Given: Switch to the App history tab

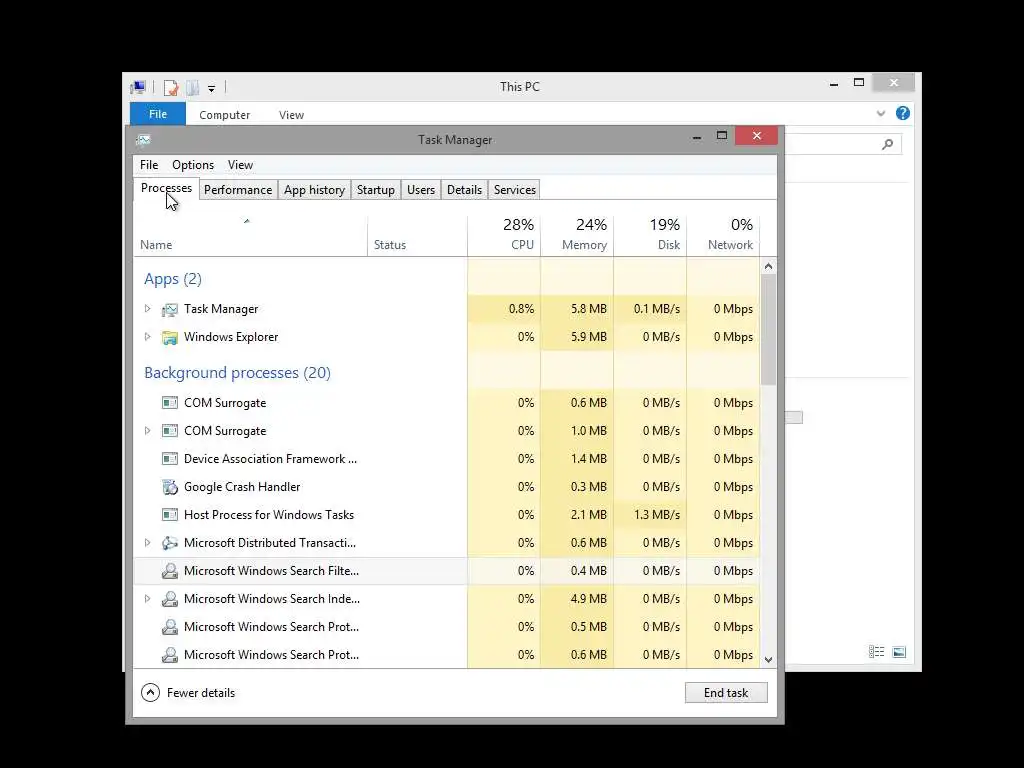Looking at the screenshot, I should click(314, 190).
